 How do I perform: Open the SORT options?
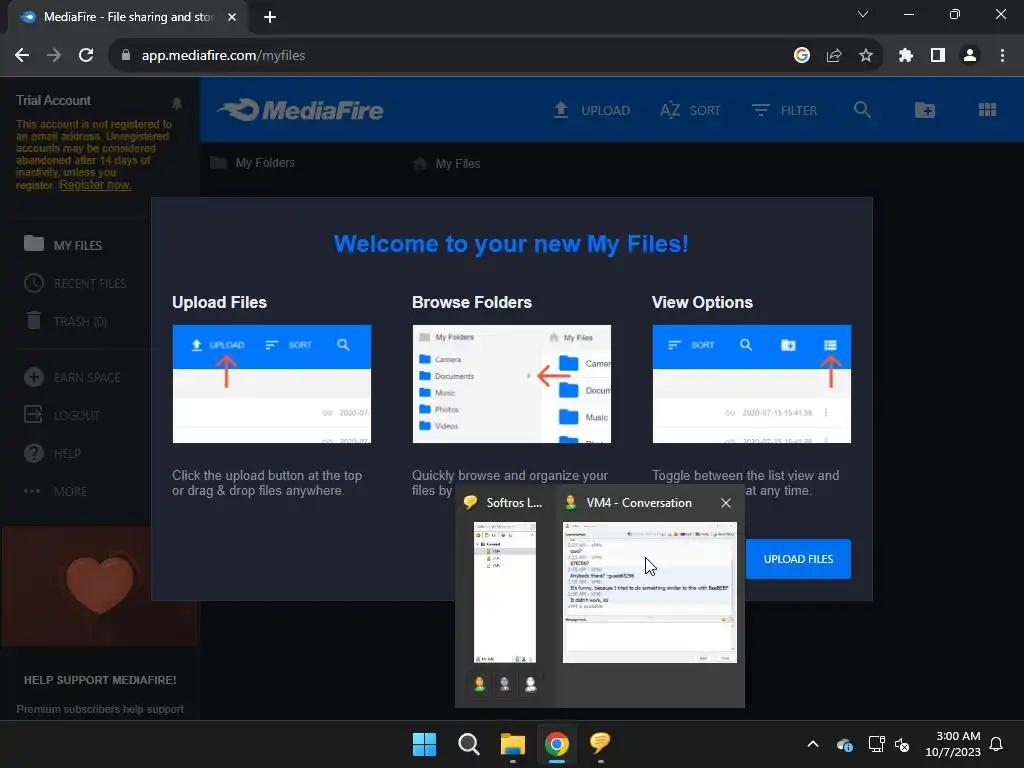[690, 110]
